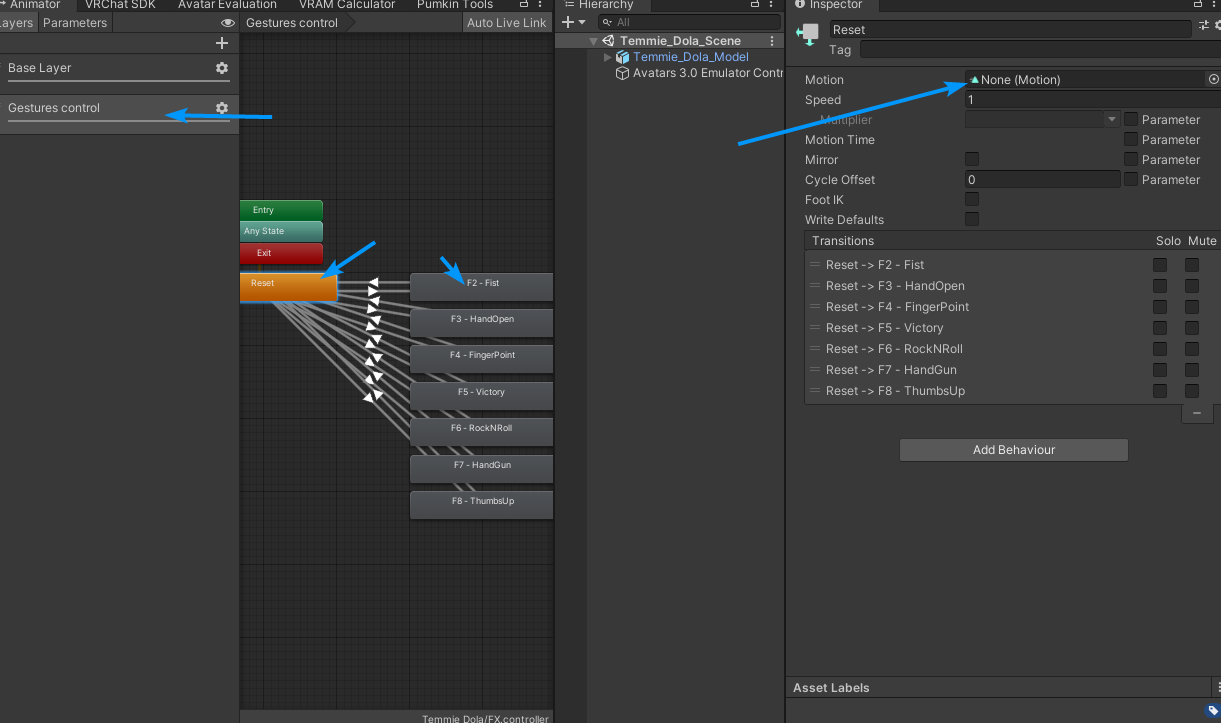Enable the Mirror checkbox

972,160
